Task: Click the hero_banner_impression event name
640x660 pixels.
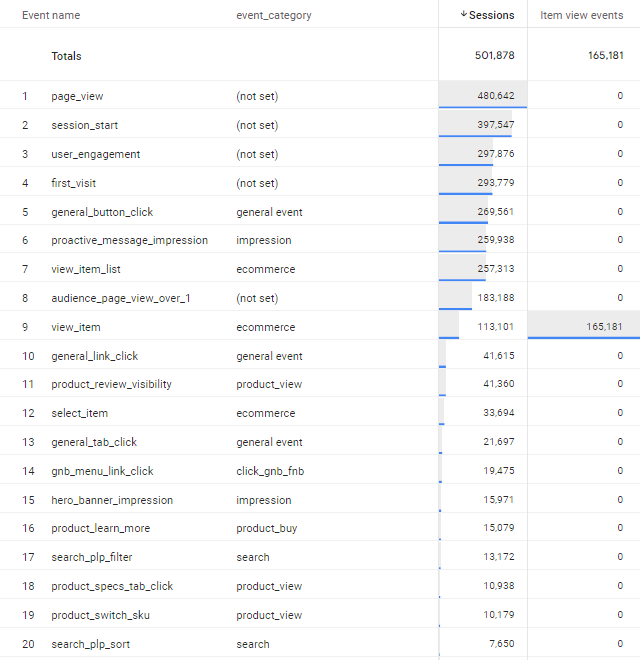Action: pyautogui.click(x=112, y=500)
